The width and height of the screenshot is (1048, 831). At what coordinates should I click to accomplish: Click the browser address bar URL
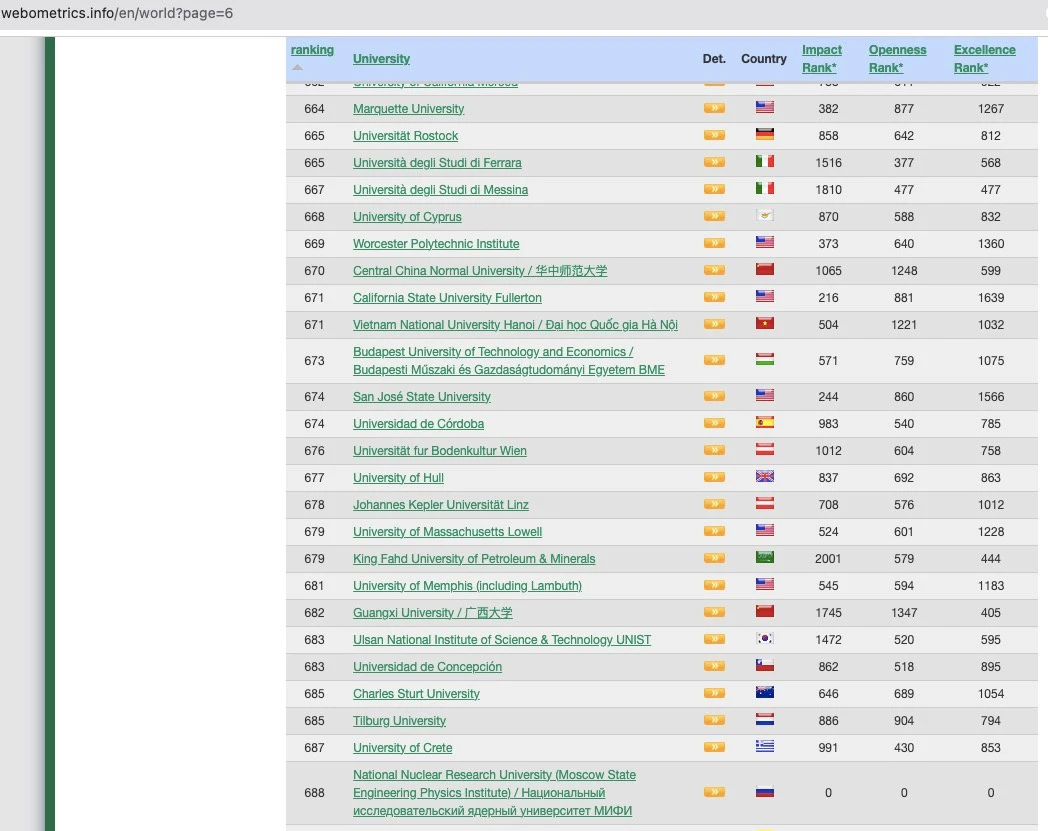117,13
